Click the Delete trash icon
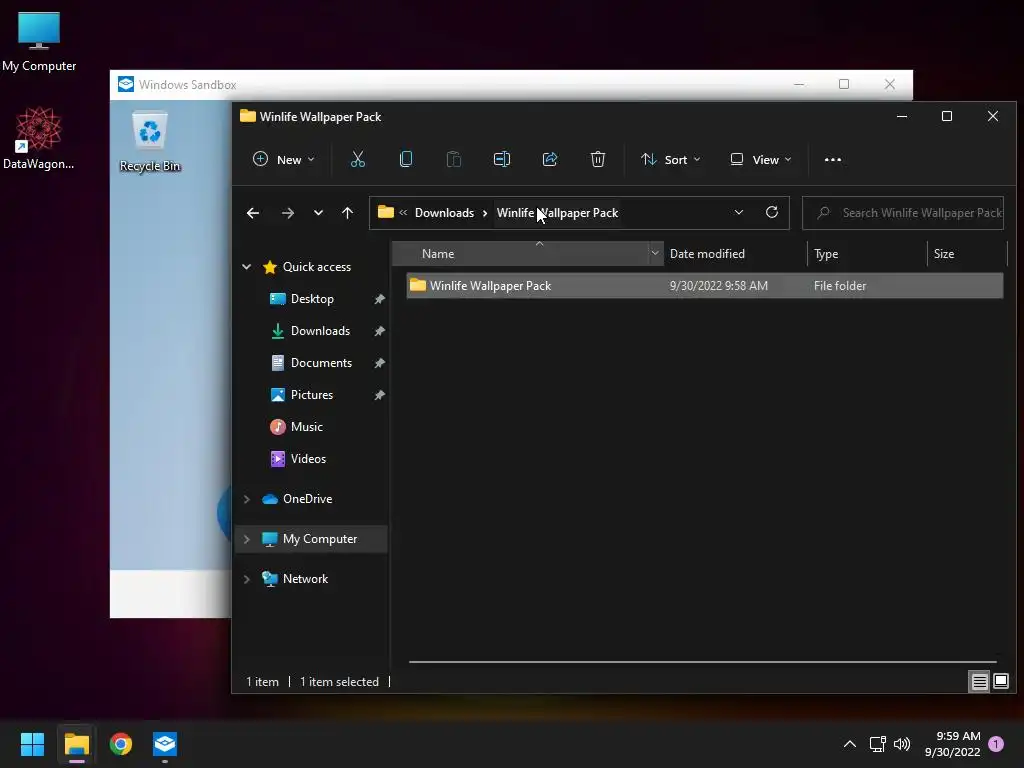Image resolution: width=1024 pixels, height=768 pixels. click(598, 159)
